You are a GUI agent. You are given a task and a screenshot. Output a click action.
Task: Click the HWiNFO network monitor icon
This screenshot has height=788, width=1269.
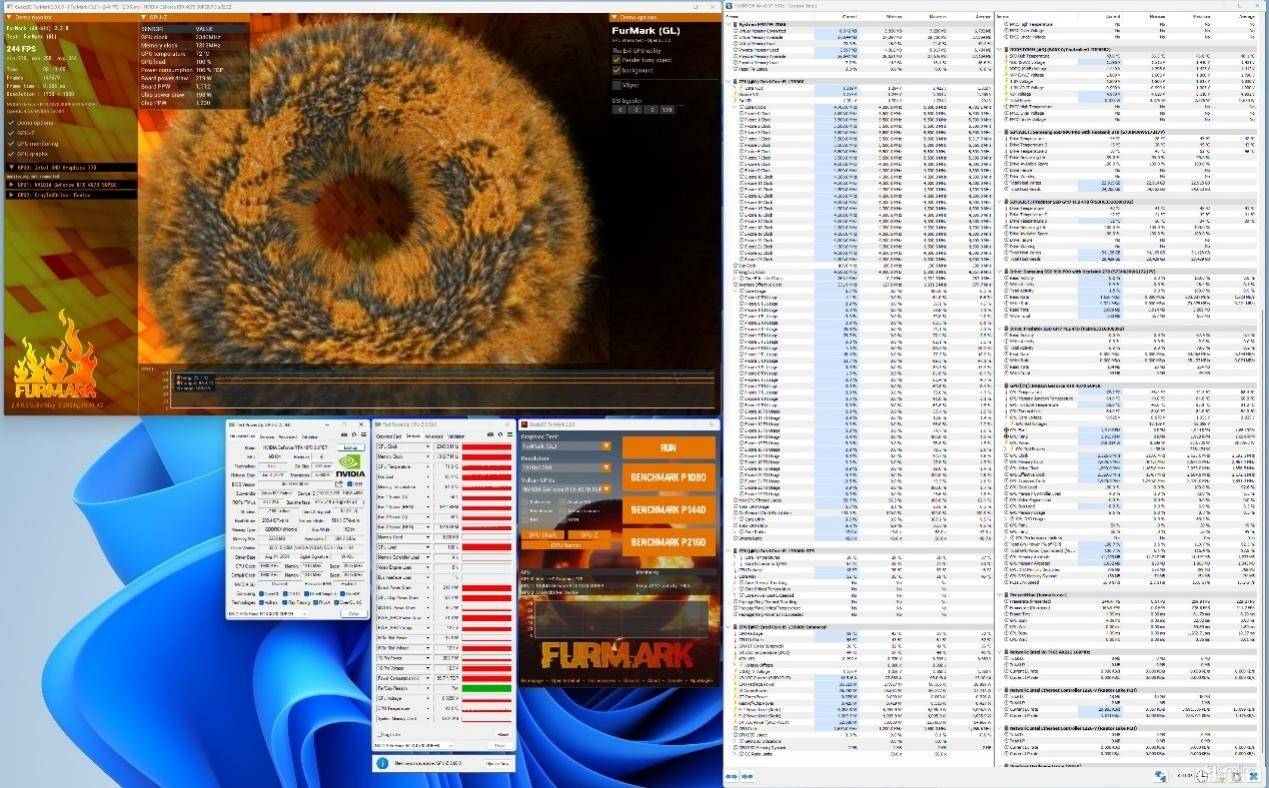[x=1160, y=776]
